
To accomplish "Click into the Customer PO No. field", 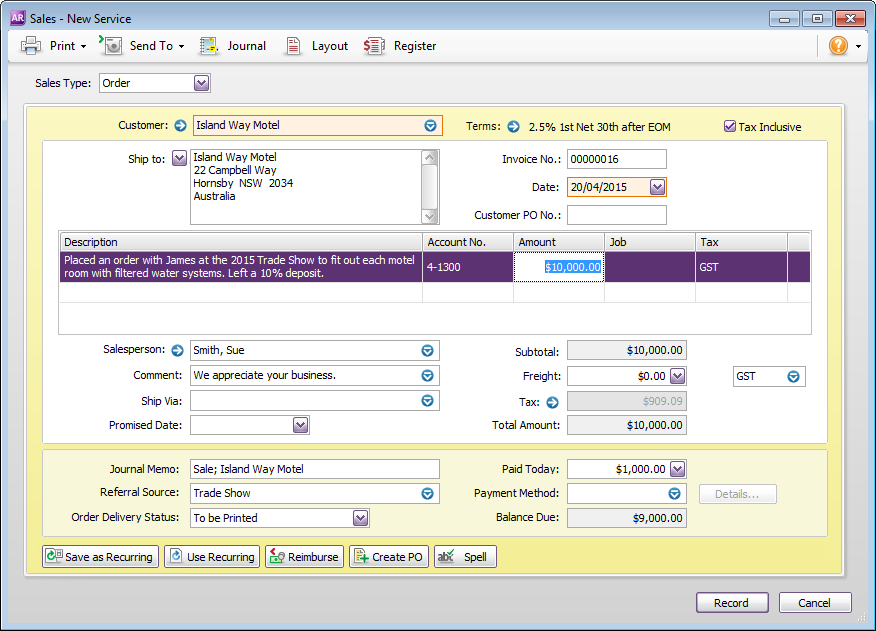I will pyautogui.click(x=616, y=215).
